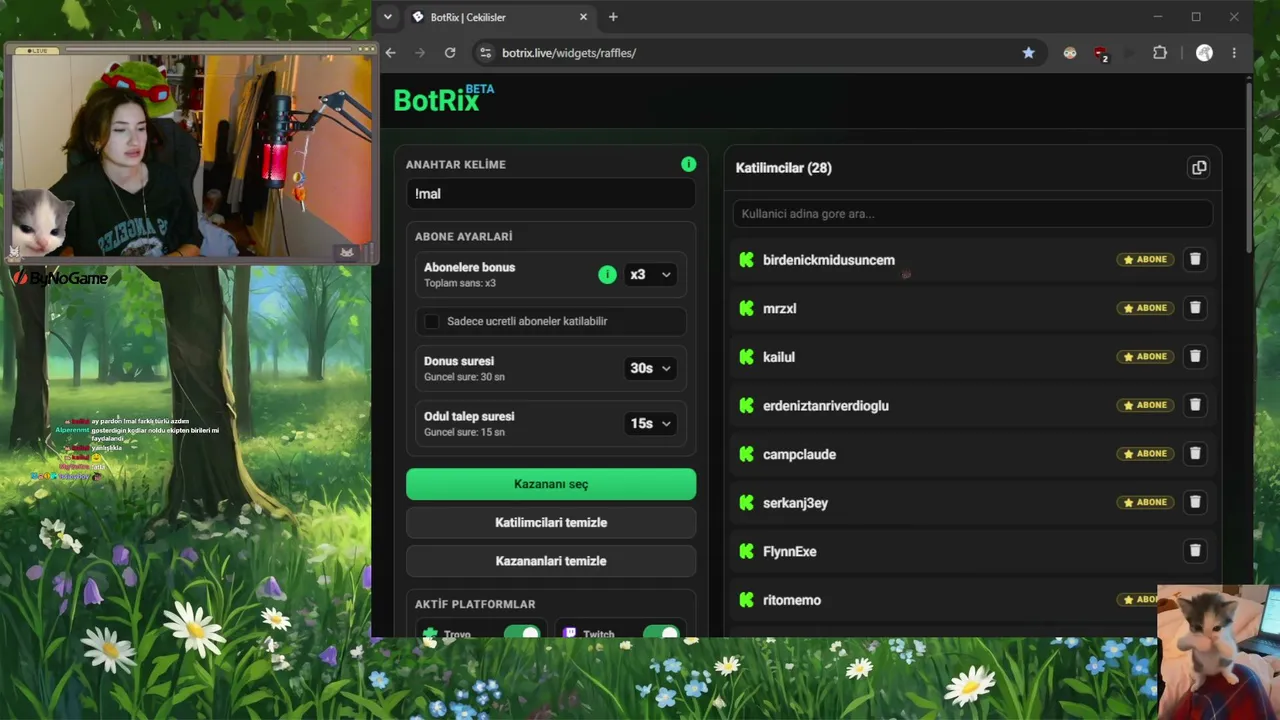Image resolution: width=1280 pixels, height=720 pixels.
Task: Open the Chrome extensions puzzle menu
Action: click(1160, 53)
